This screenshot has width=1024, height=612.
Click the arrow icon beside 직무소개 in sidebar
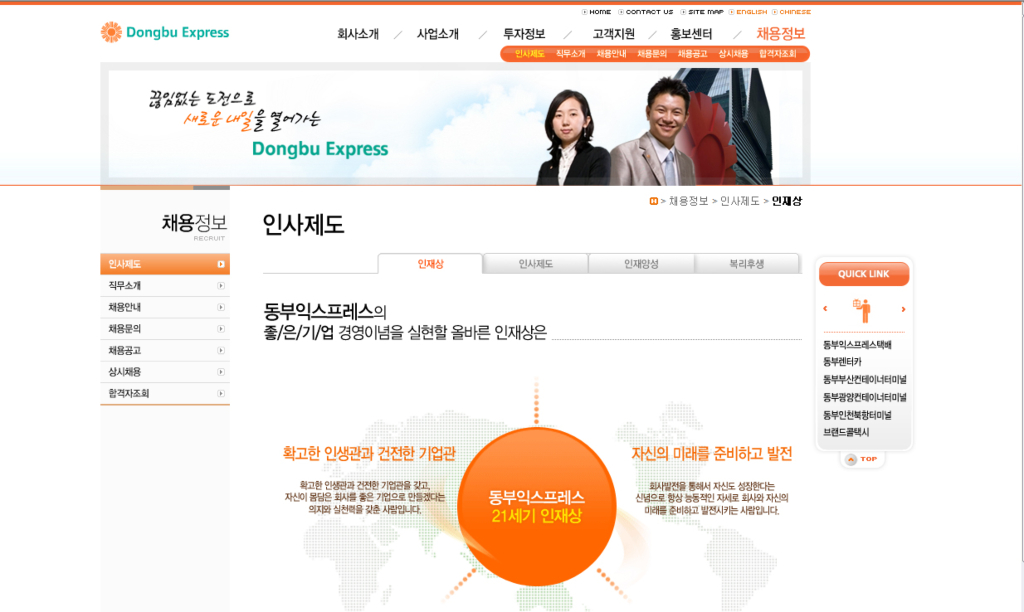(x=221, y=285)
